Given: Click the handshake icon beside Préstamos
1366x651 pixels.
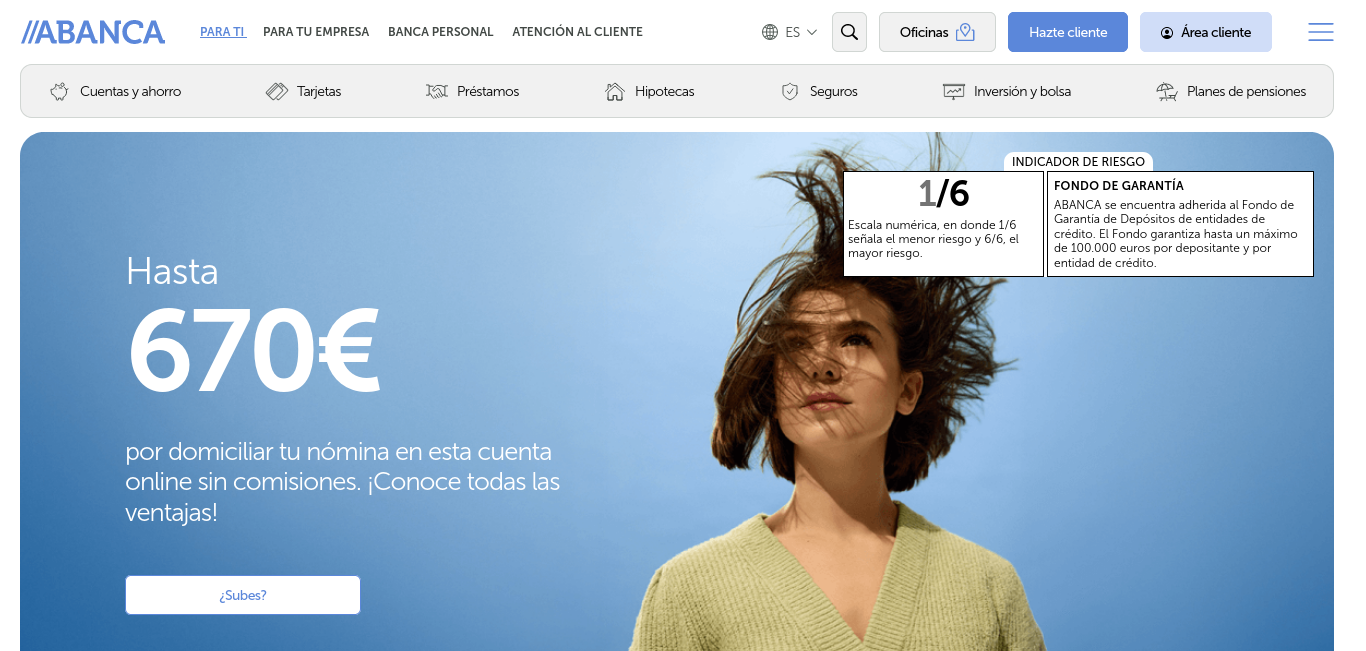Looking at the screenshot, I should pos(437,91).
